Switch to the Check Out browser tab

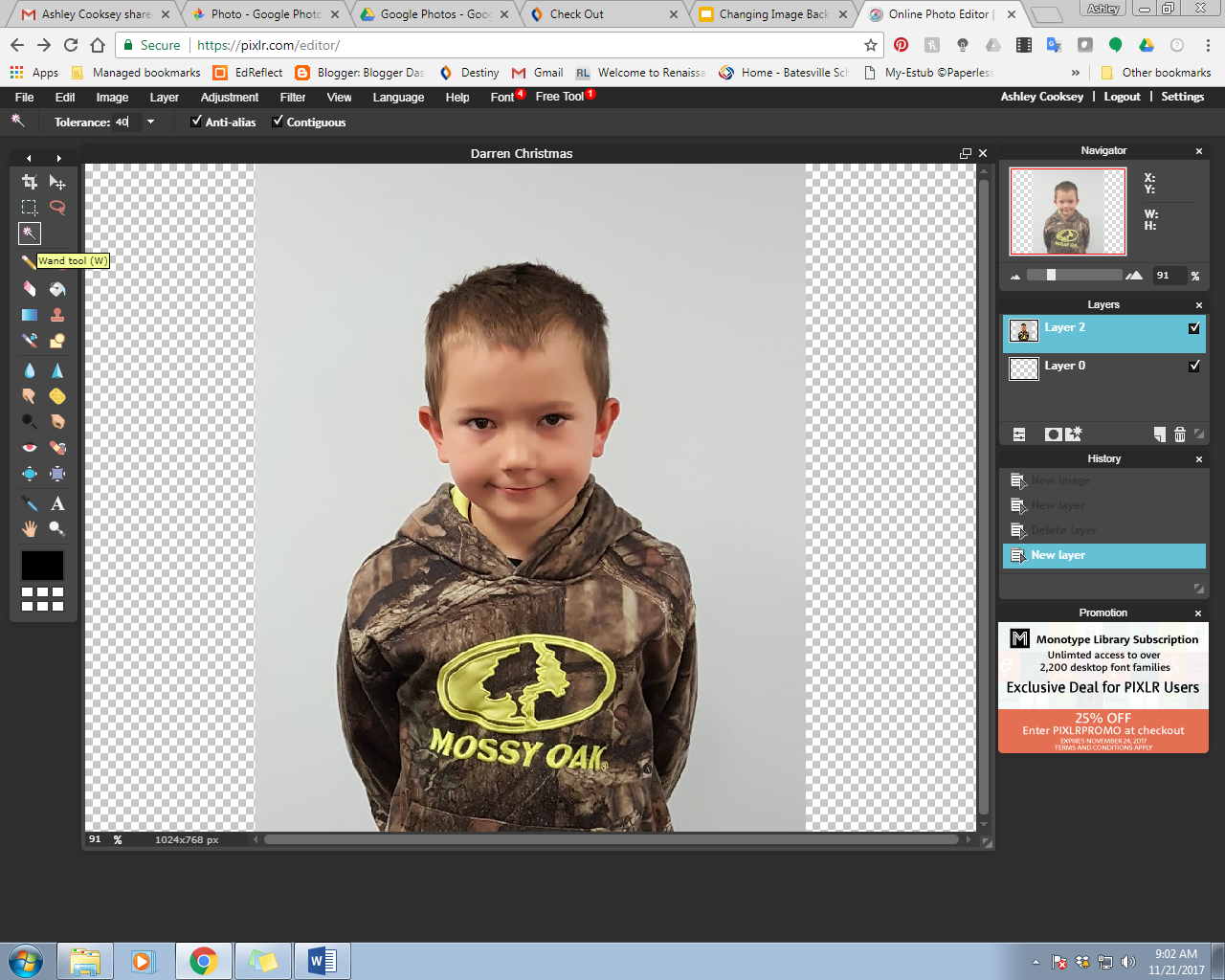[x=604, y=14]
